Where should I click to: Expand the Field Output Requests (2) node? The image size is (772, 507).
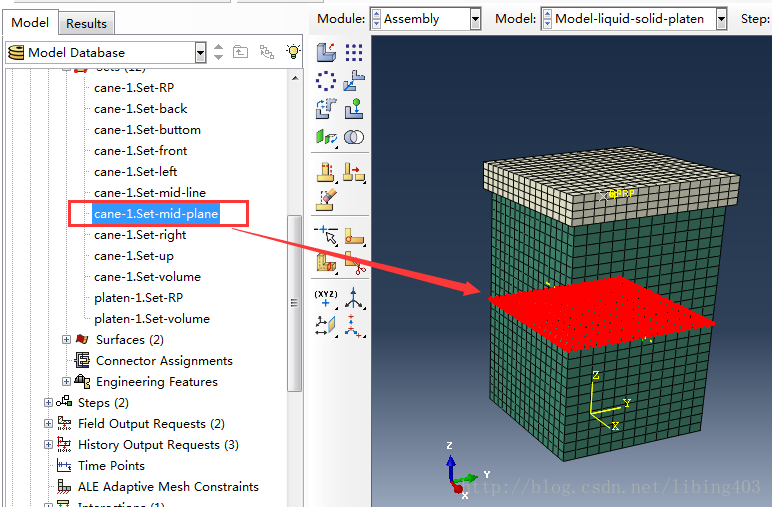click(48, 424)
